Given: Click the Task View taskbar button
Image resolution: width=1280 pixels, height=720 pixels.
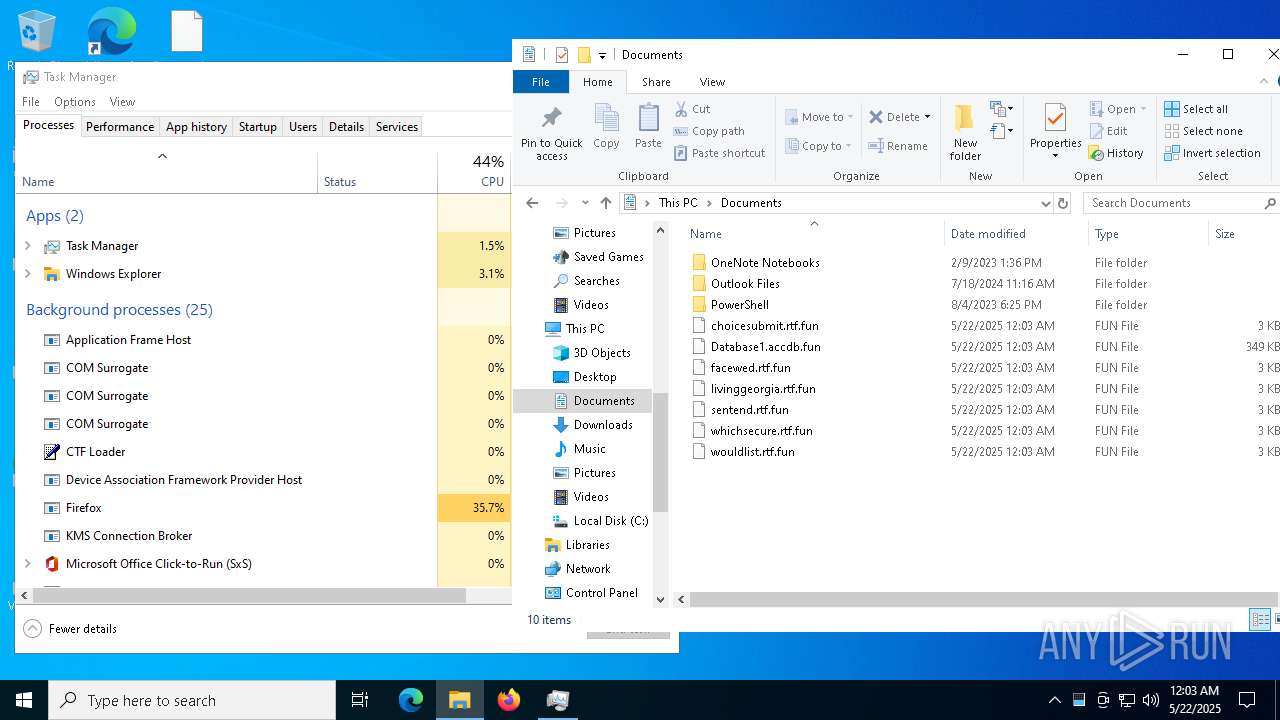Looking at the screenshot, I should pyautogui.click(x=360, y=700).
